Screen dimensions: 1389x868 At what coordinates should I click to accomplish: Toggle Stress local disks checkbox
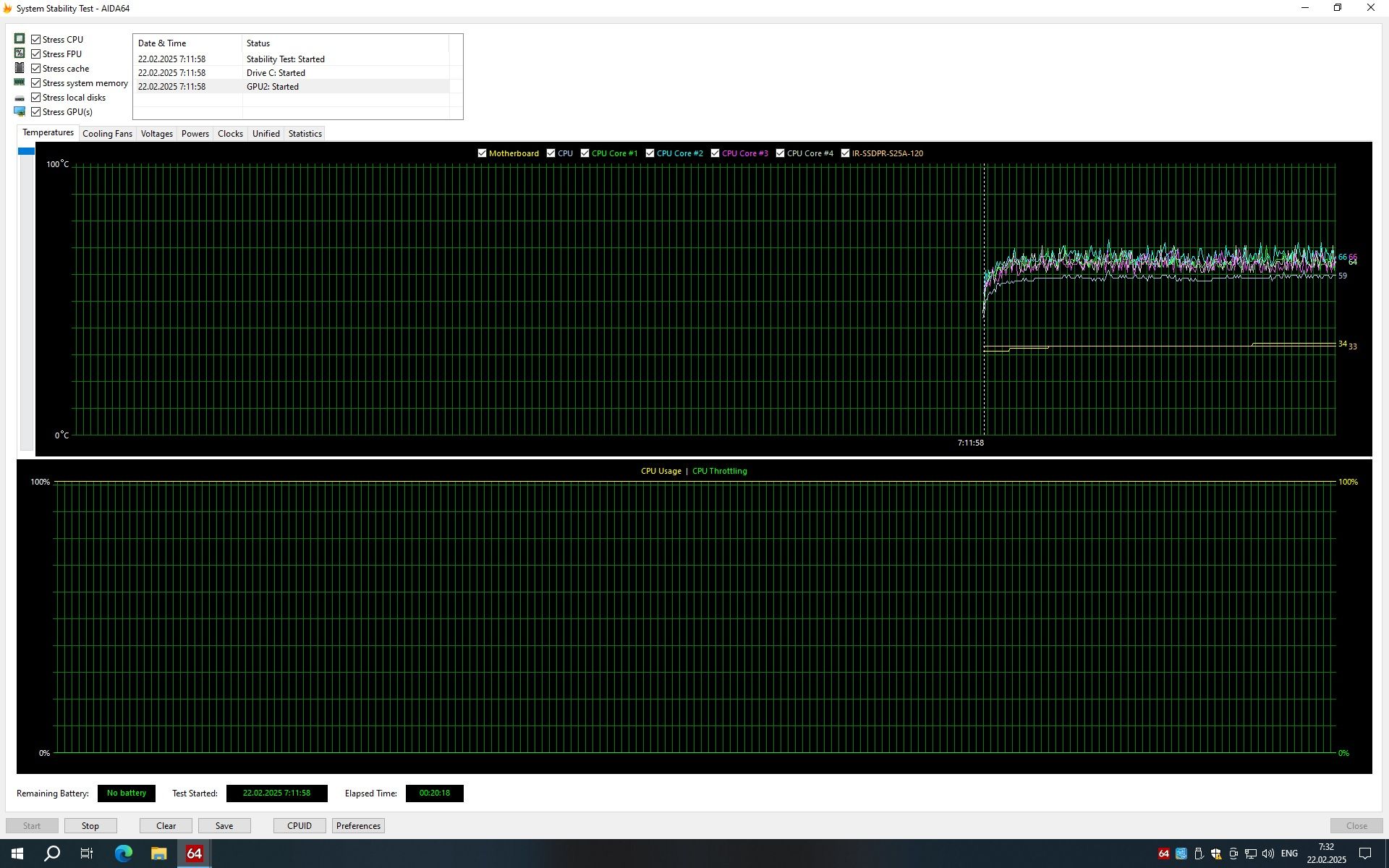point(36,97)
